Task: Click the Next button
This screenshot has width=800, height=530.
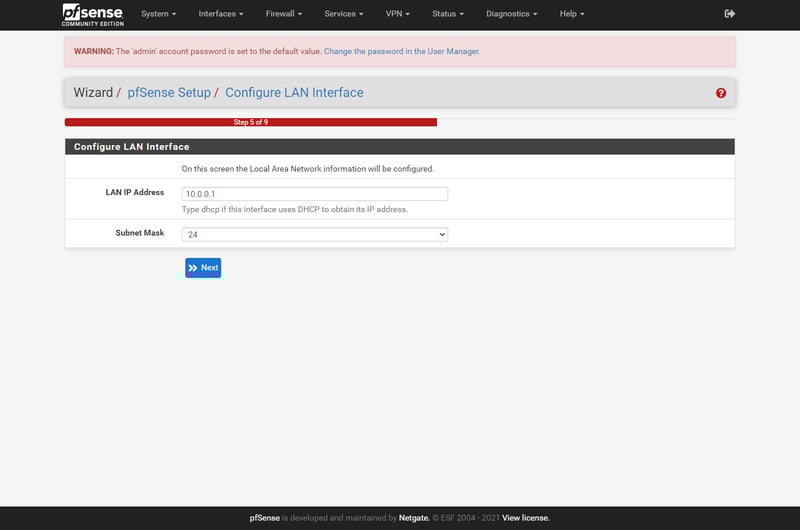Action: (x=203, y=268)
